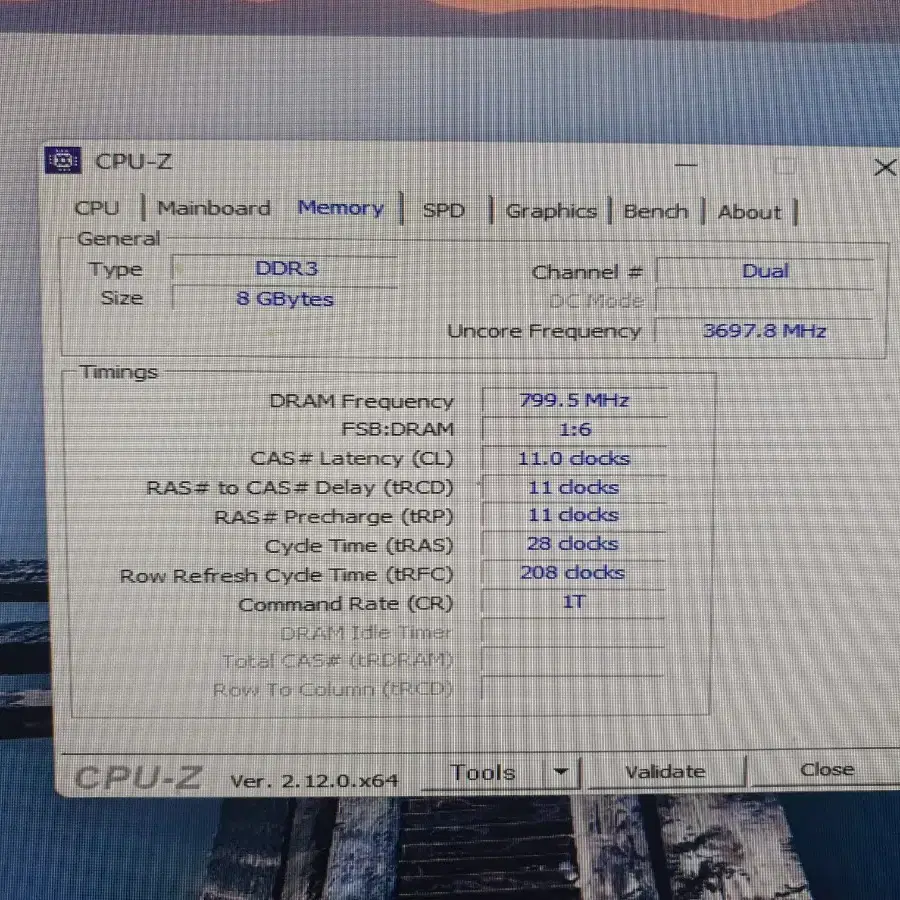
Task: Click the Ver. 2.12.0.x64 version text
Action: pyautogui.click(x=313, y=781)
